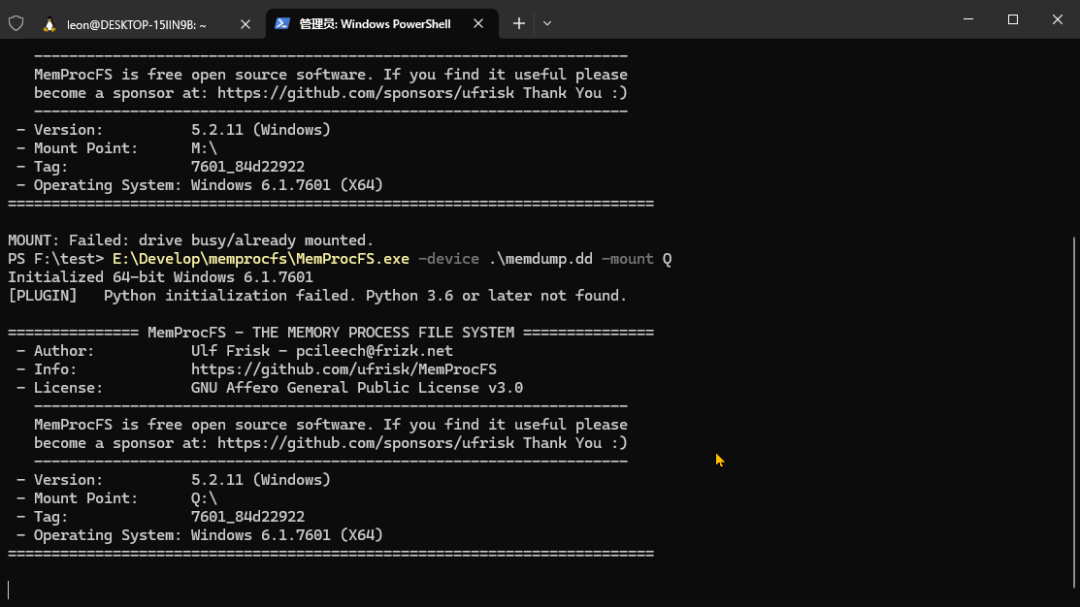Click the '-mount' parameter in the command
The image size is (1080, 607).
coord(627,259)
